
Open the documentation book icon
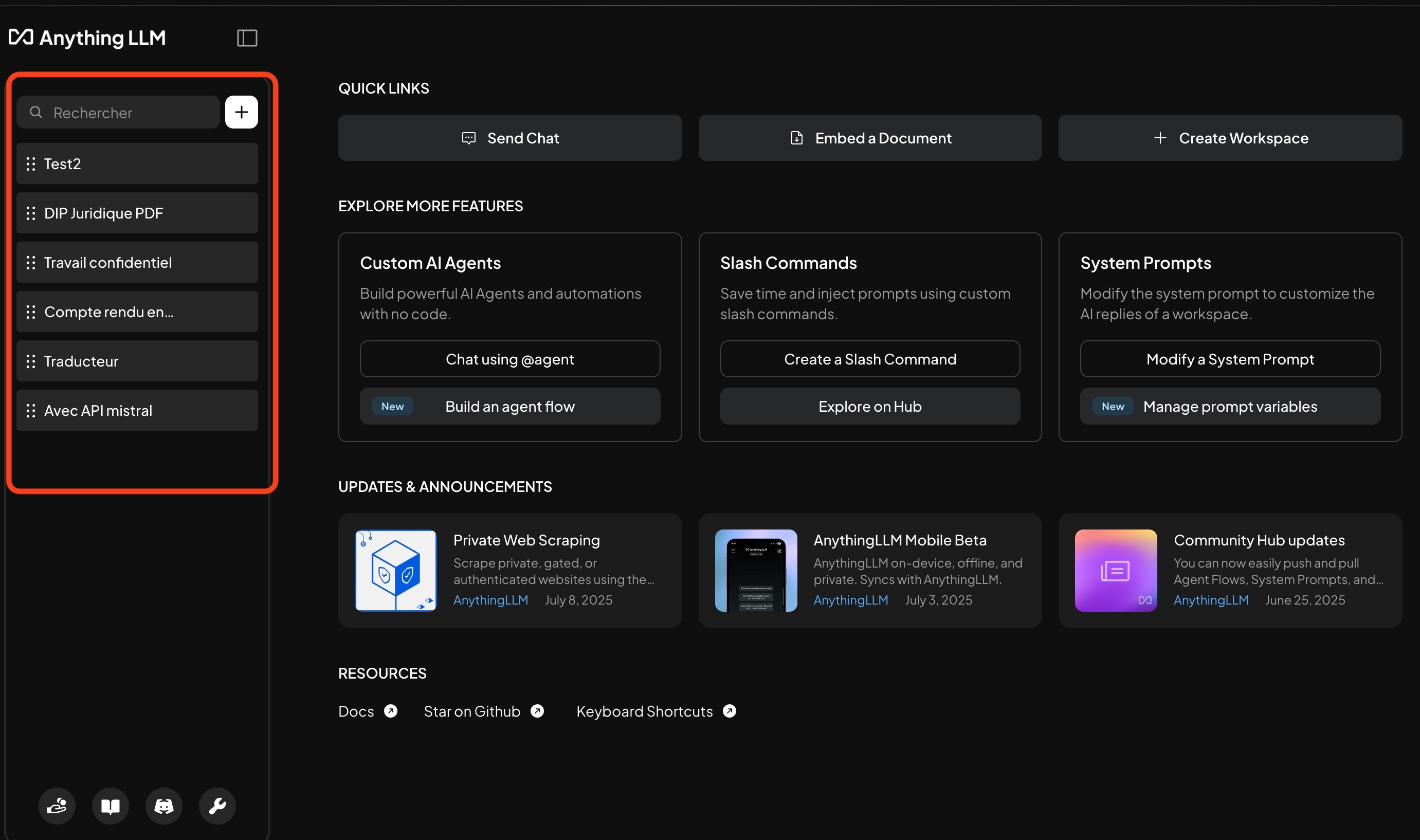[111, 806]
